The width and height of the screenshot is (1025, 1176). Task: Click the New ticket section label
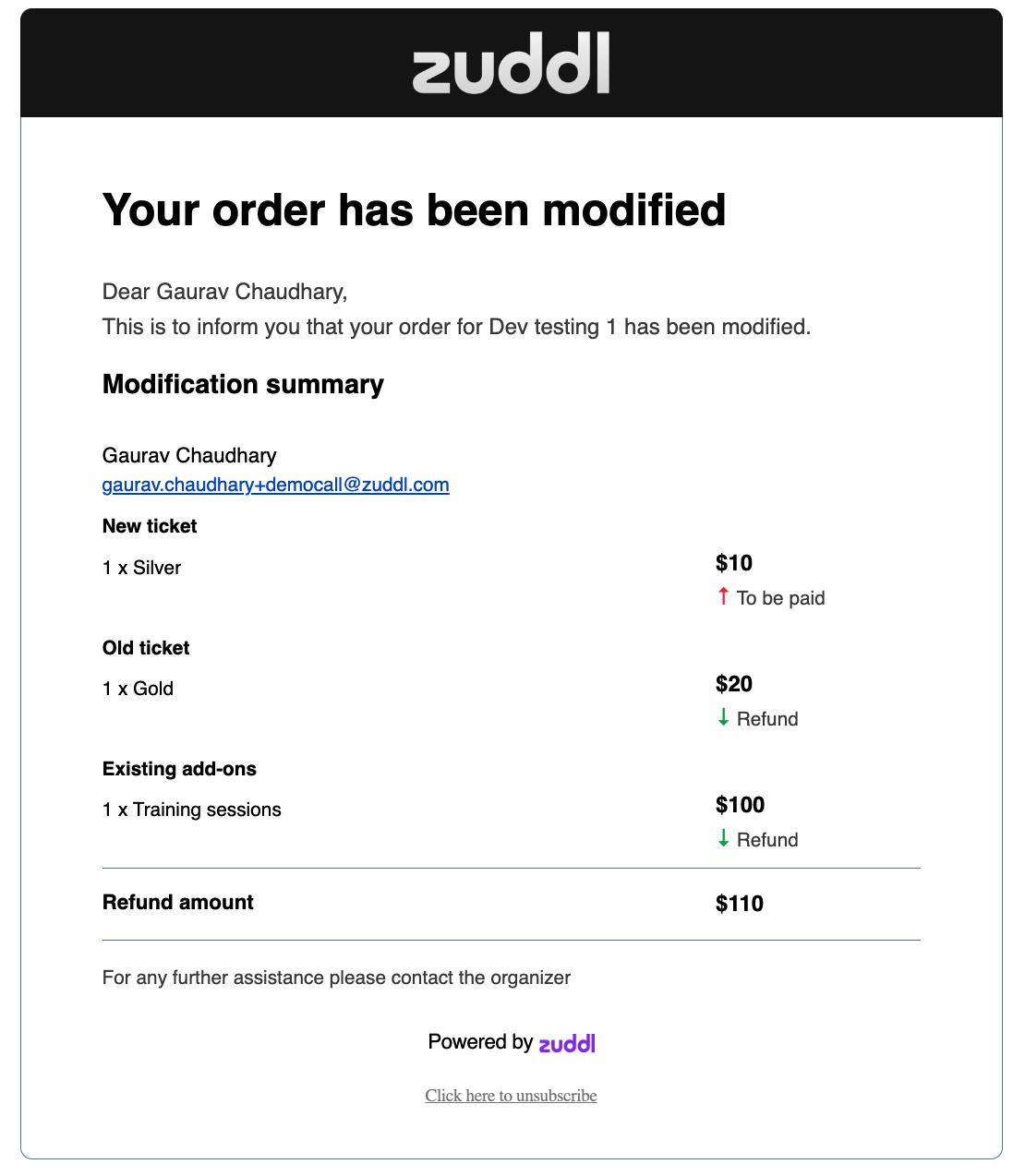(150, 526)
